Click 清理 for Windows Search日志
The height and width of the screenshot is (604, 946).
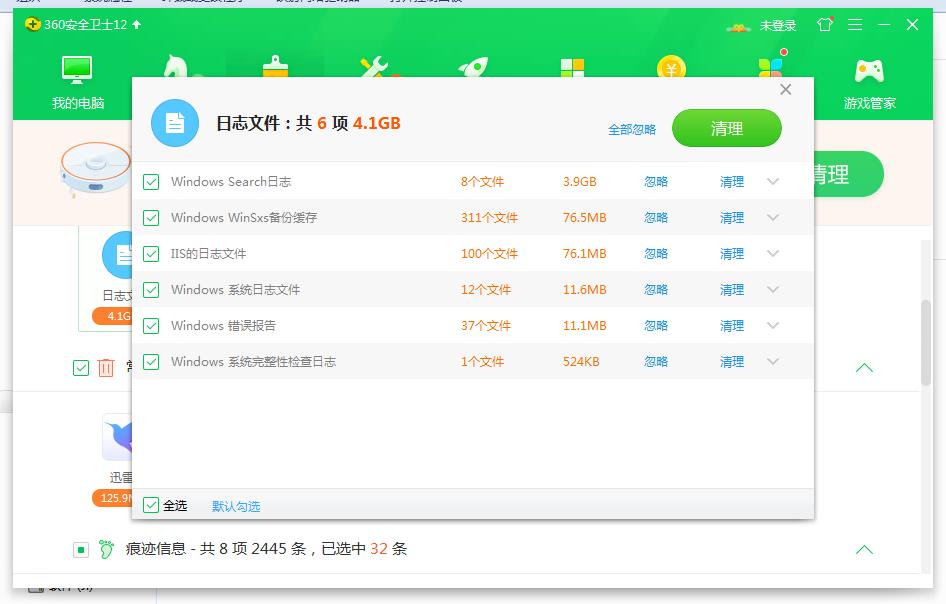pos(732,182)
